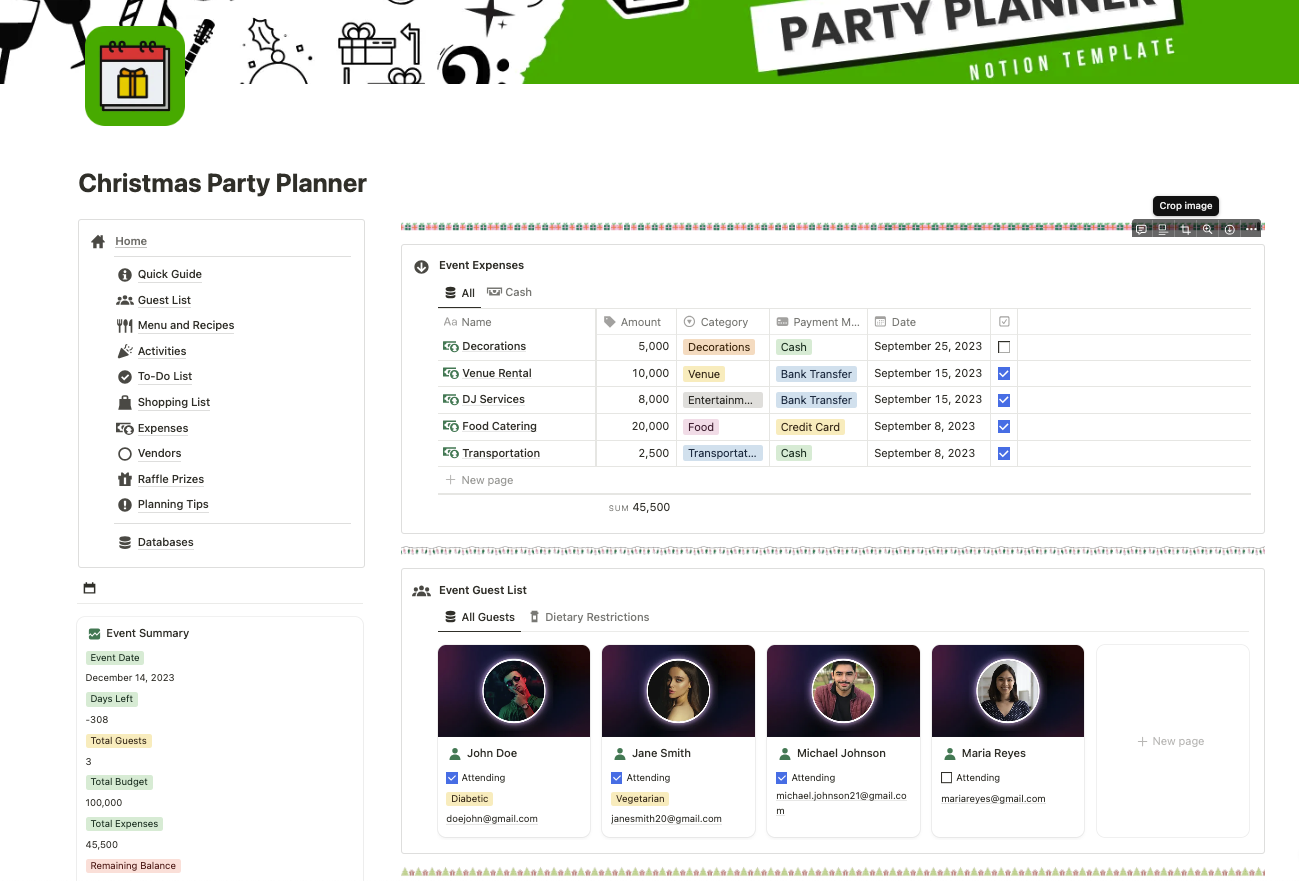This screenshot has width=1299, height=881.
Task: Click the image caption icon
Action: (x=1163, y=229)
